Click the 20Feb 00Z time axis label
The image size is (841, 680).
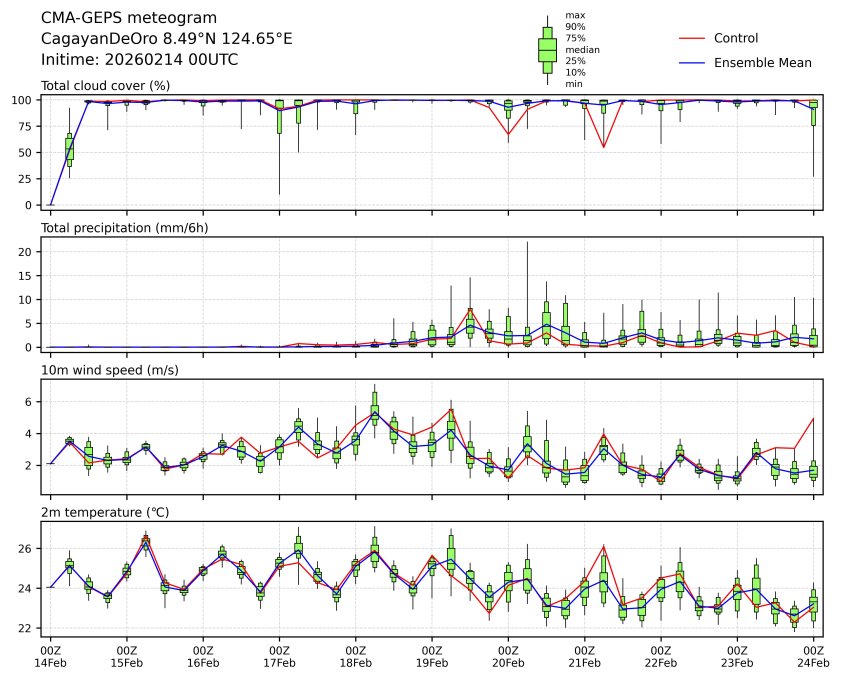point(508,655)
